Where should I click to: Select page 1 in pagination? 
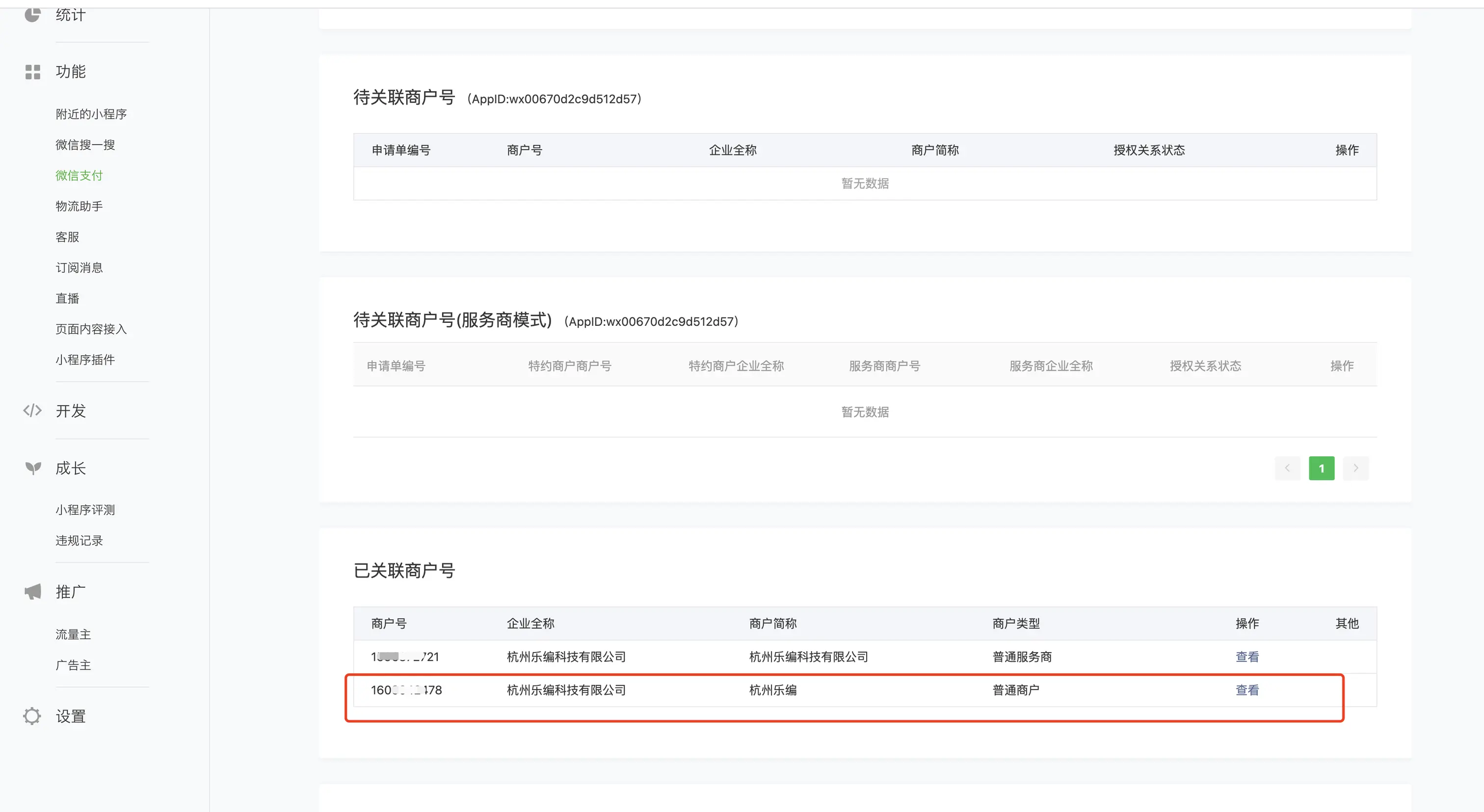1321,468
